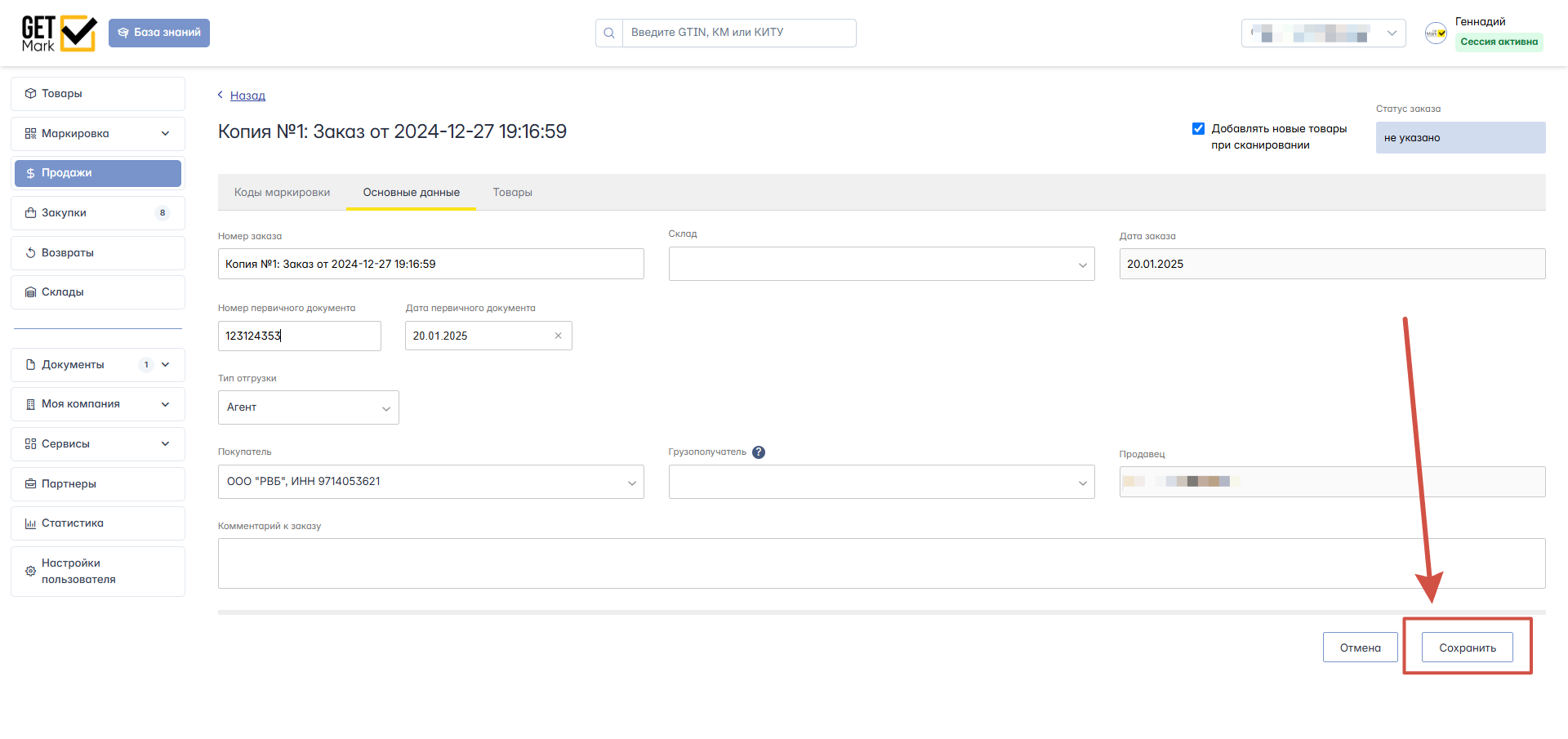Screen dimensions: 1568x739
Task: Switch to the Товары tab
Action: coord(513,193)
